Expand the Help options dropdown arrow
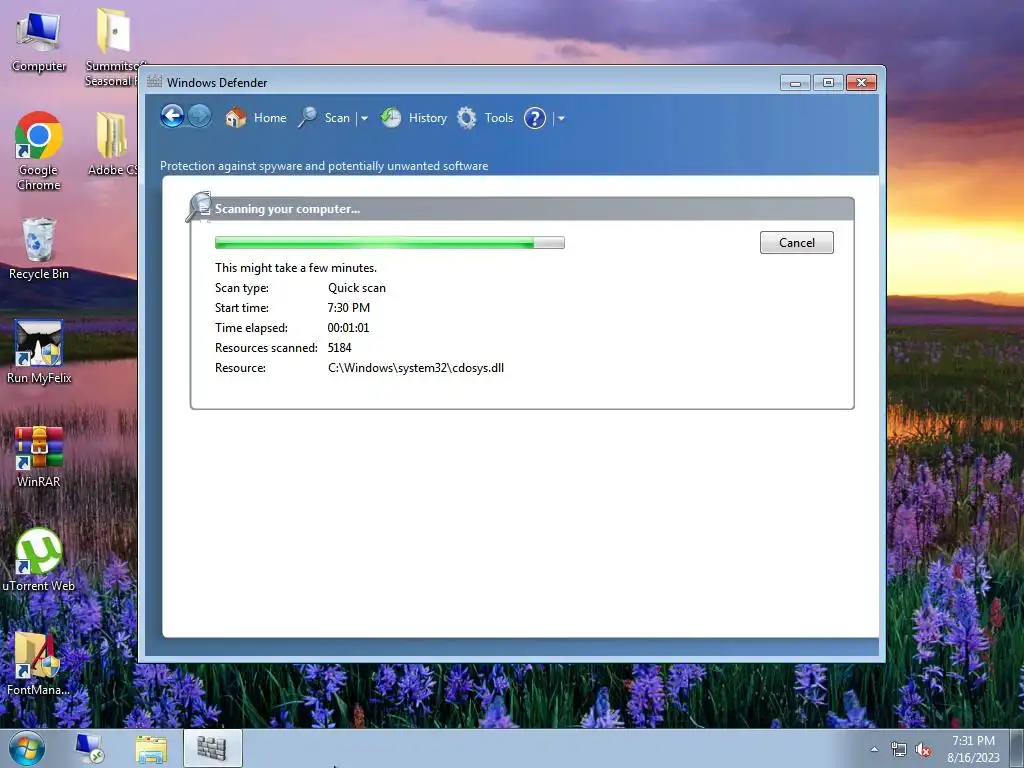Viewport: 1024px width, 768px height. [x=561, y=119]
